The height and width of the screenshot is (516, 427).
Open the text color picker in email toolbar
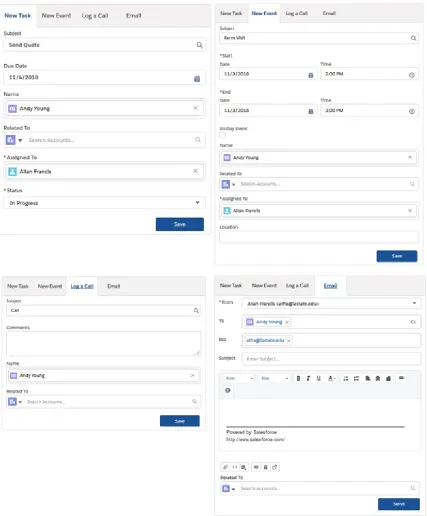331,378
